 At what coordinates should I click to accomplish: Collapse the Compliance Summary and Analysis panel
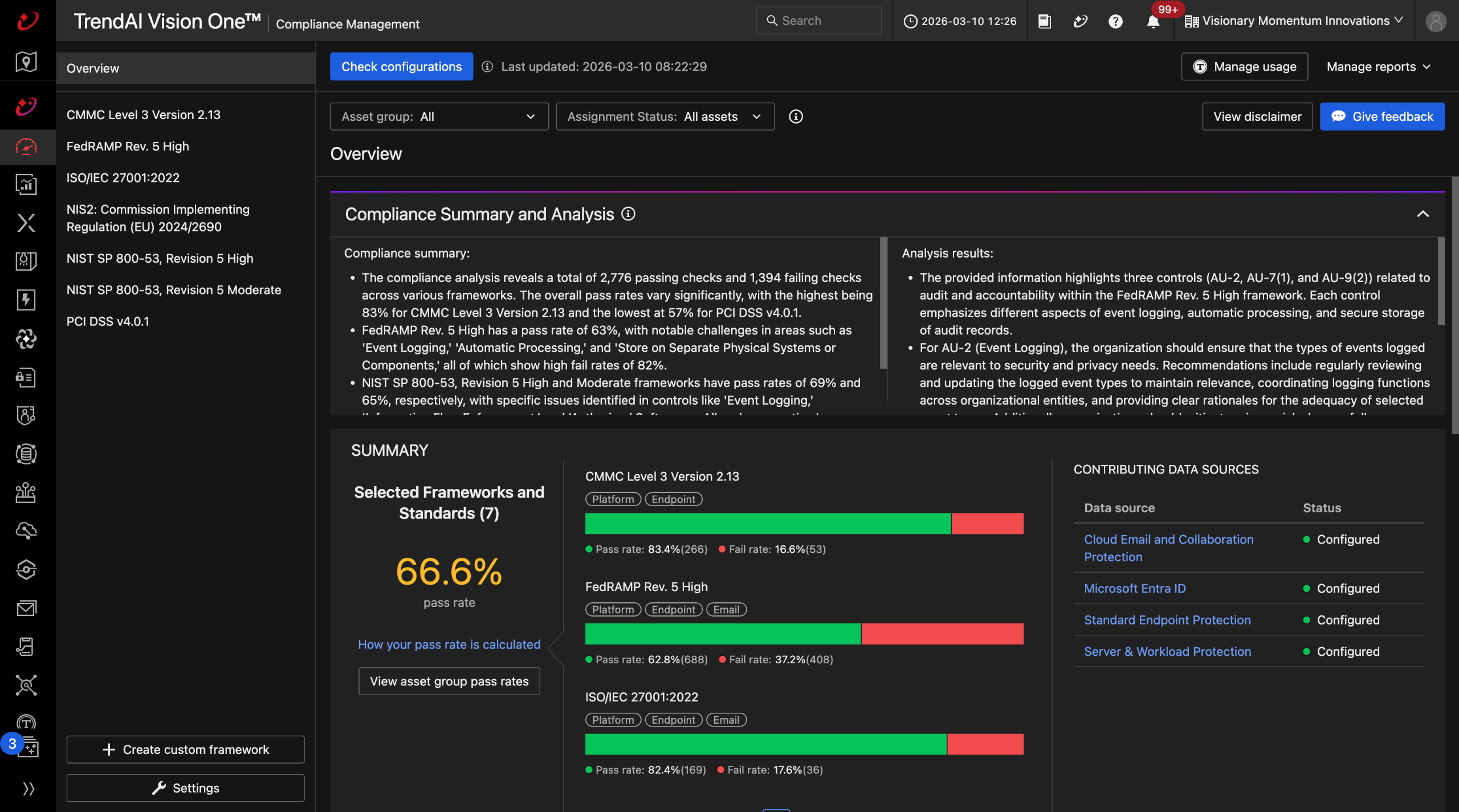coord(1423,214)
